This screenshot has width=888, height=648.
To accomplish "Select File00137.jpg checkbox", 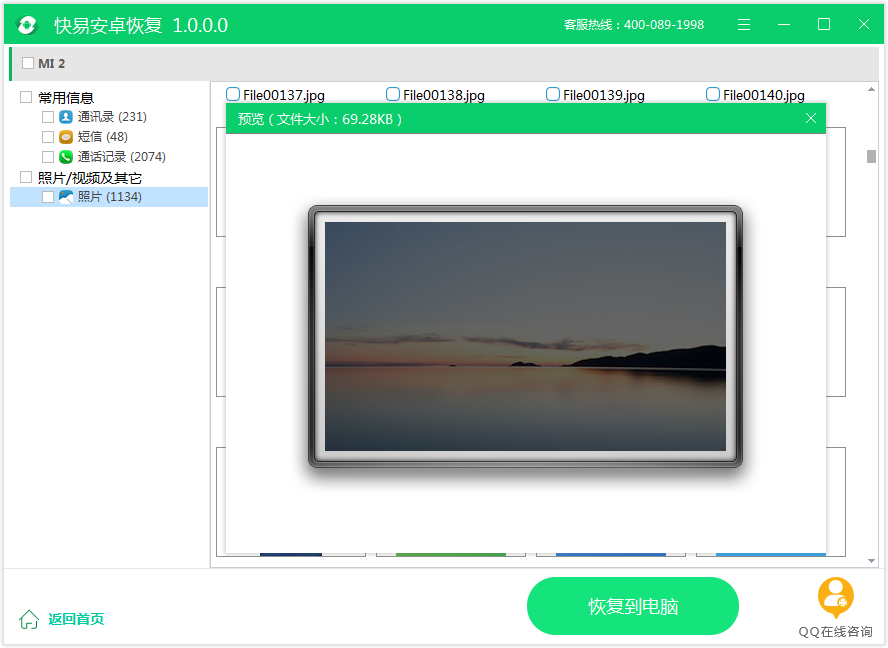I will [233, 94].
